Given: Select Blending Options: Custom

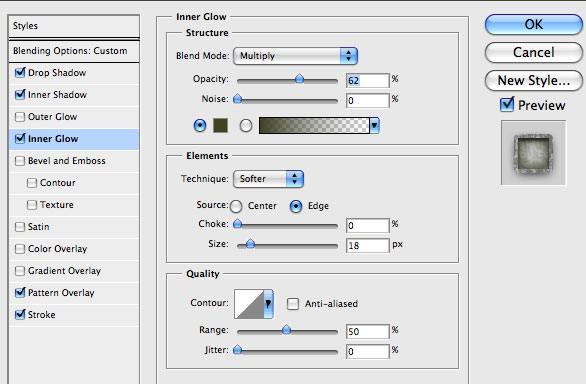Looking at the screenshot, I should [x=74, y=51].
